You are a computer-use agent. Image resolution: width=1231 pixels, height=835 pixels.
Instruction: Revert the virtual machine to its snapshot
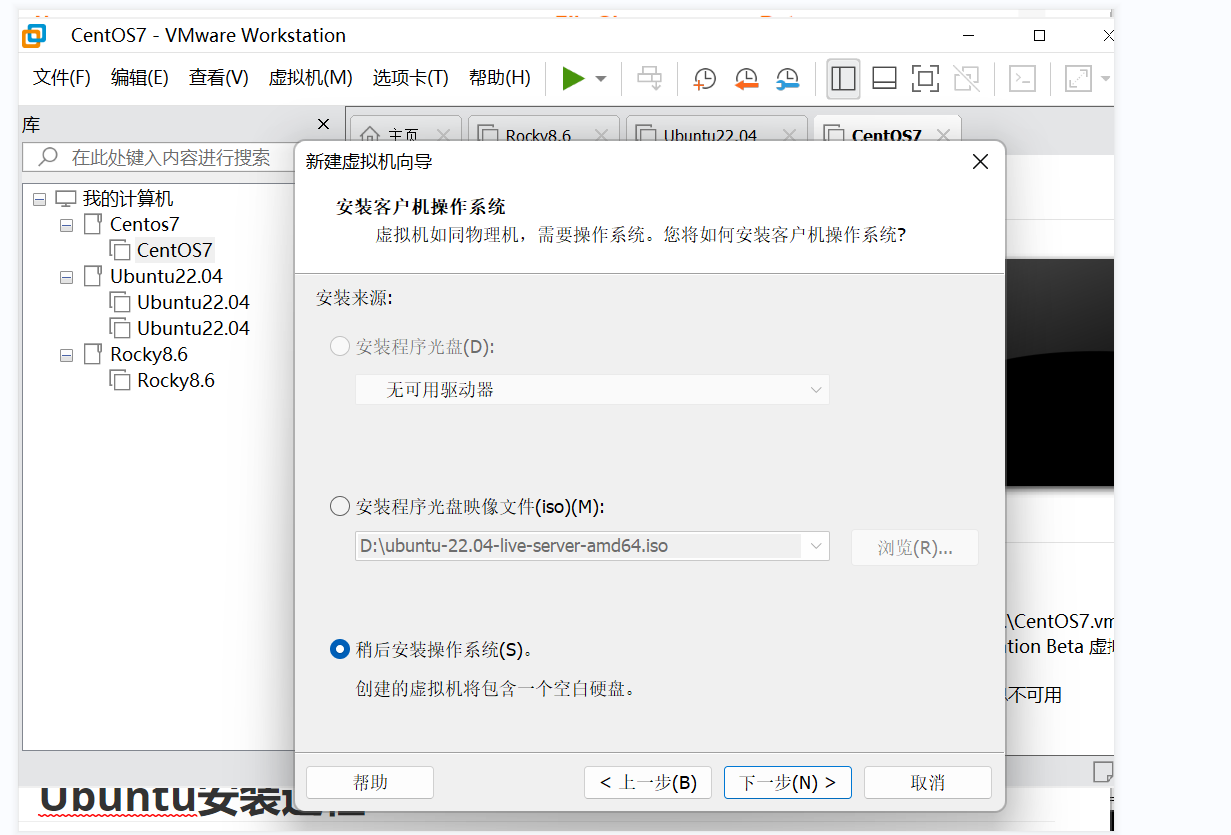(746, 78)
